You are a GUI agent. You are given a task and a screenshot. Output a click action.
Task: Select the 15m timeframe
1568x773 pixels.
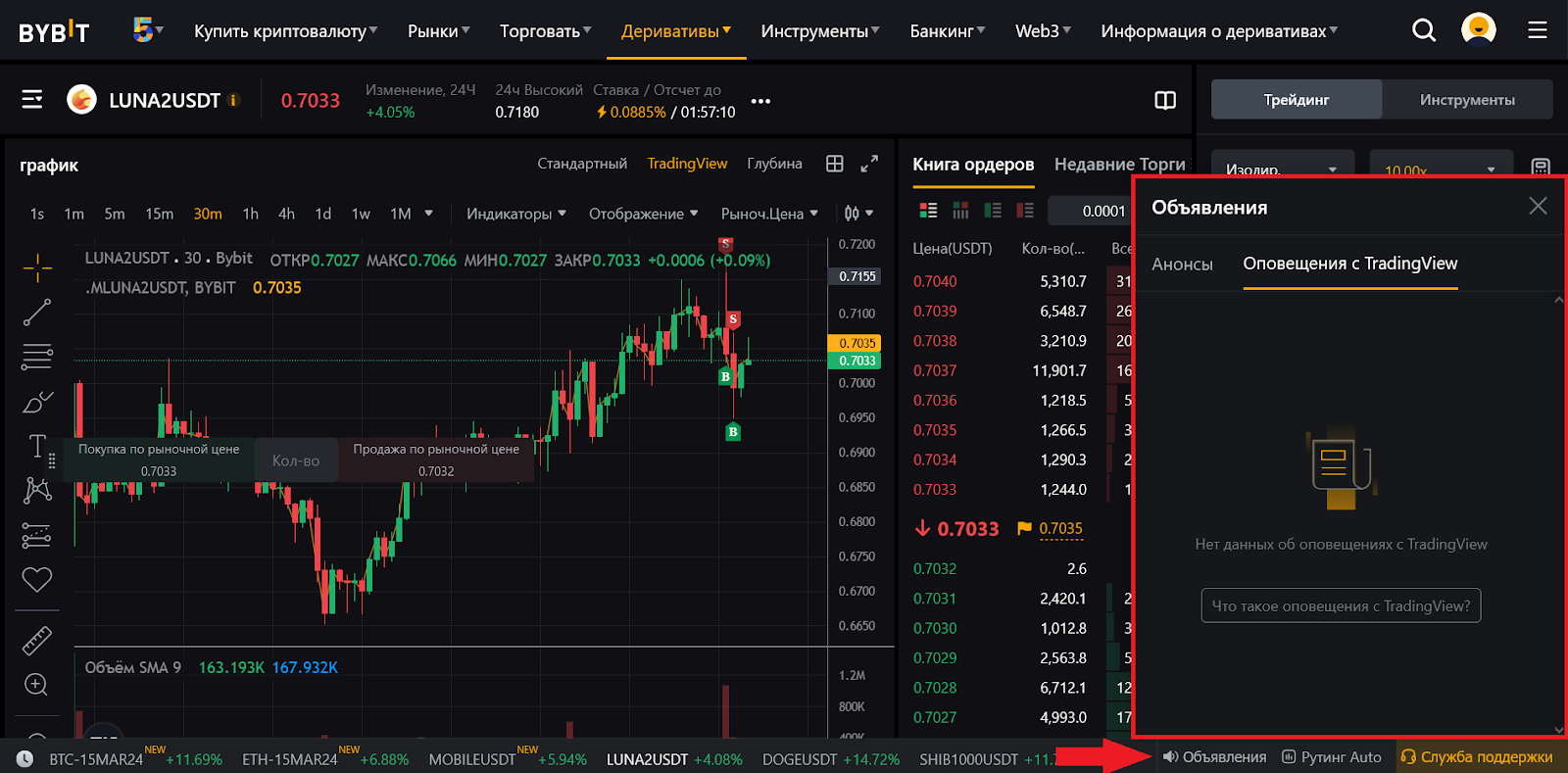tap(160, 214)
